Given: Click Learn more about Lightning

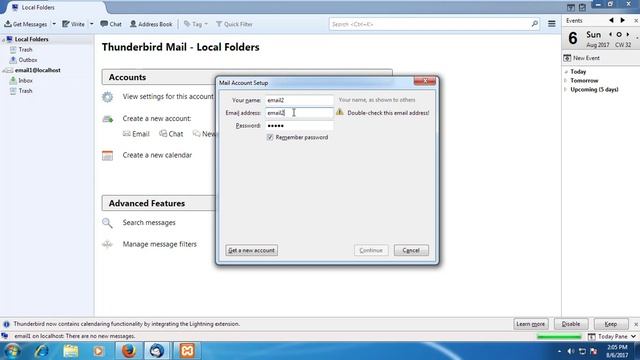Looking at the screenshot, I should (x=530, y=324).
